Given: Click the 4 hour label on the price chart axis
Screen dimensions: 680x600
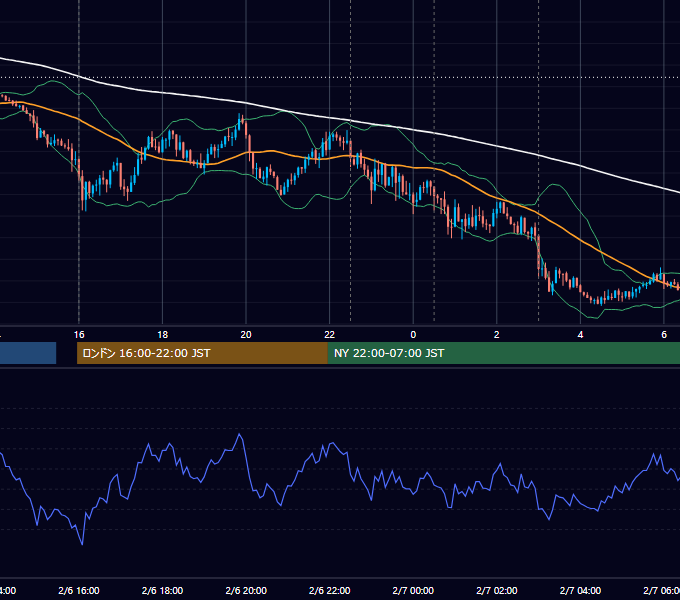Looking at the screenshot, I should click(x=580, y=335).
